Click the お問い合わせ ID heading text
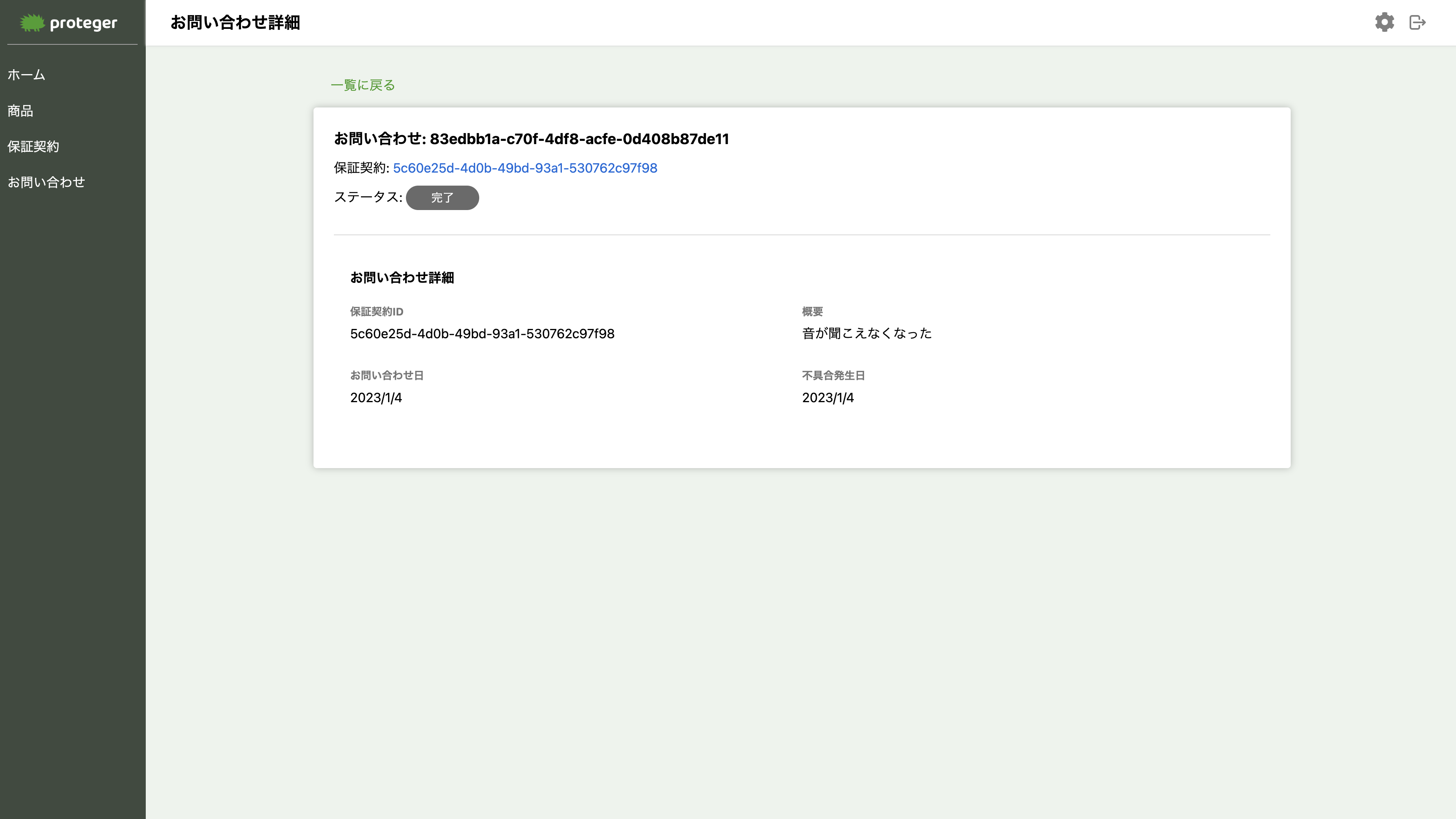Screen dimensions: 1456x819 coord(531,138)
